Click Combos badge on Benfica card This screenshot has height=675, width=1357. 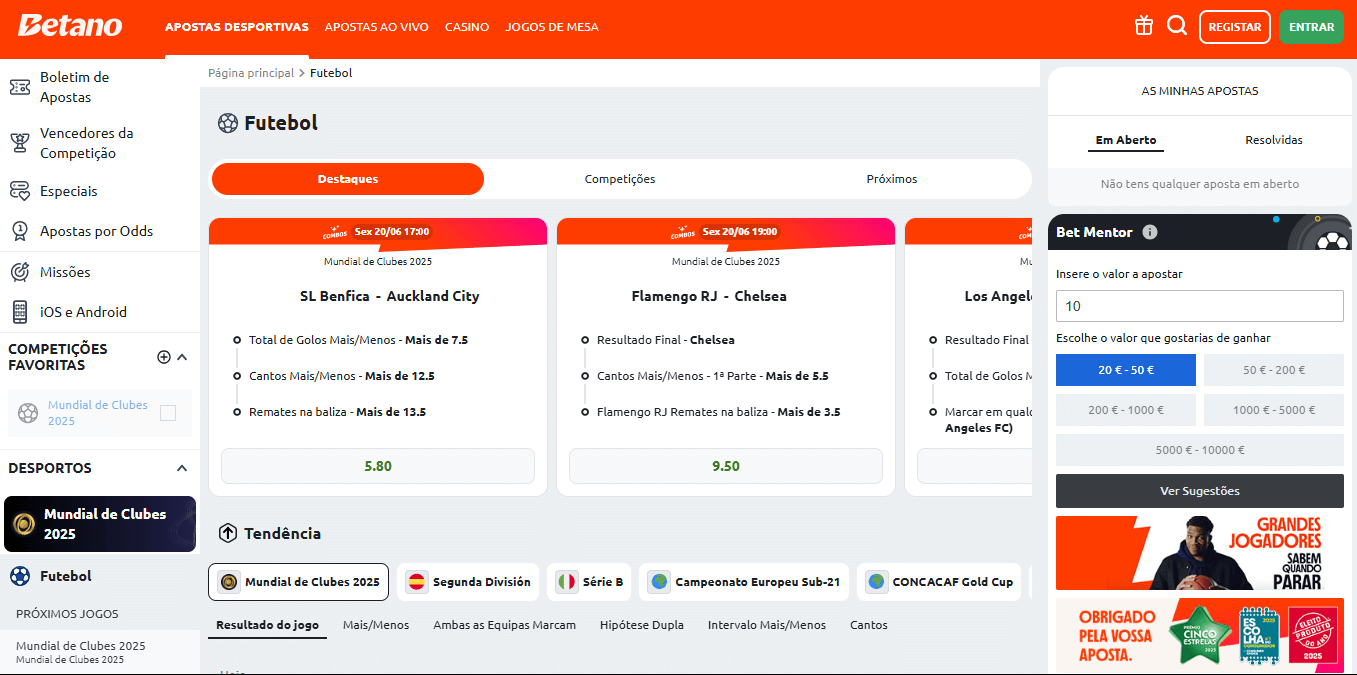[x=333, y=232]
